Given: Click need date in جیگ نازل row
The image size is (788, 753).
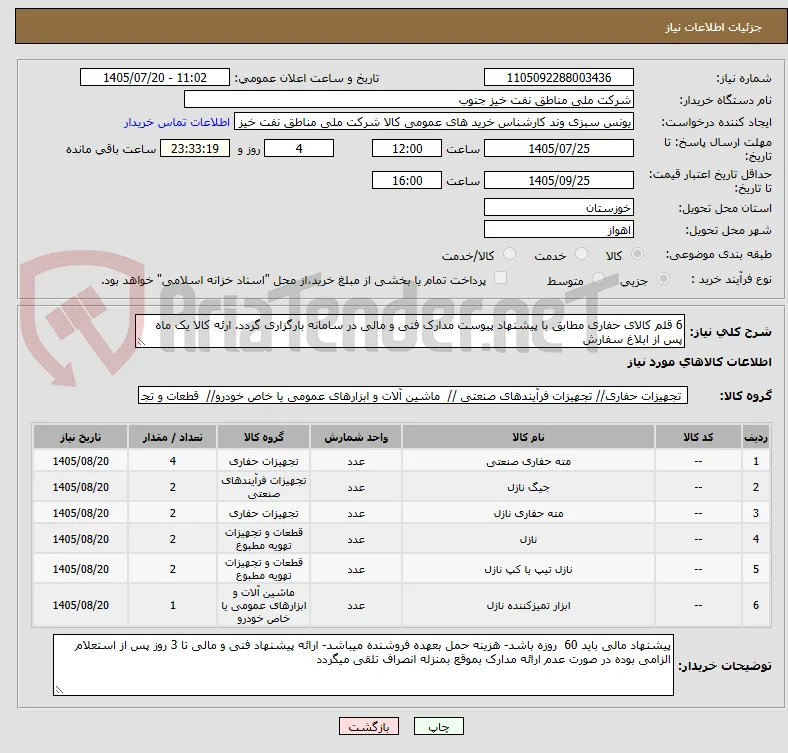Looking at the screenshot, I should point(80,487).
